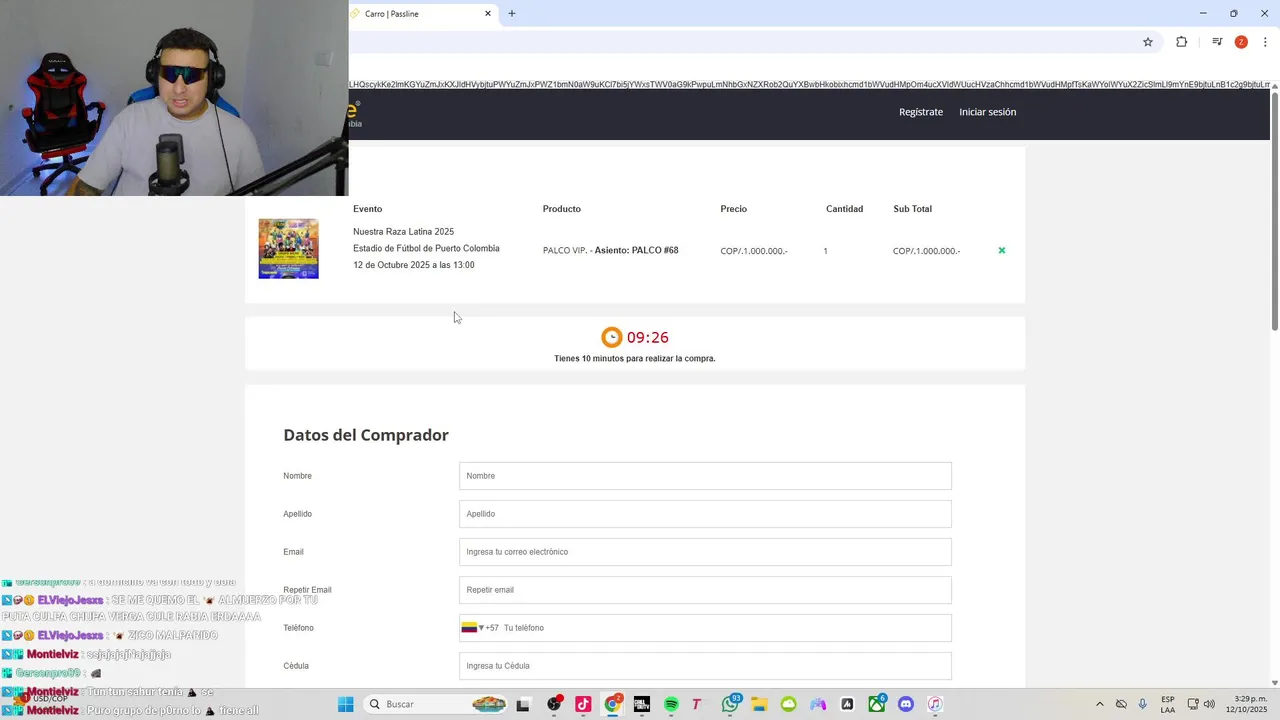Open the Xbox taskbar icon
Viewport: 1280px width, 720px height.
tap(877, 704)
